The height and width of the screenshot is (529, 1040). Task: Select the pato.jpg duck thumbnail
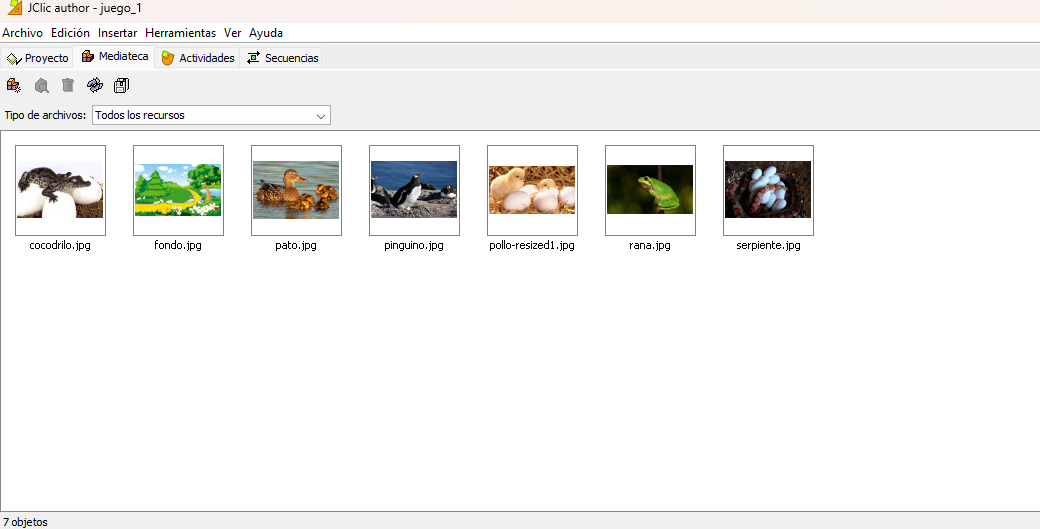pyautogui.click(x=296, y=190)
